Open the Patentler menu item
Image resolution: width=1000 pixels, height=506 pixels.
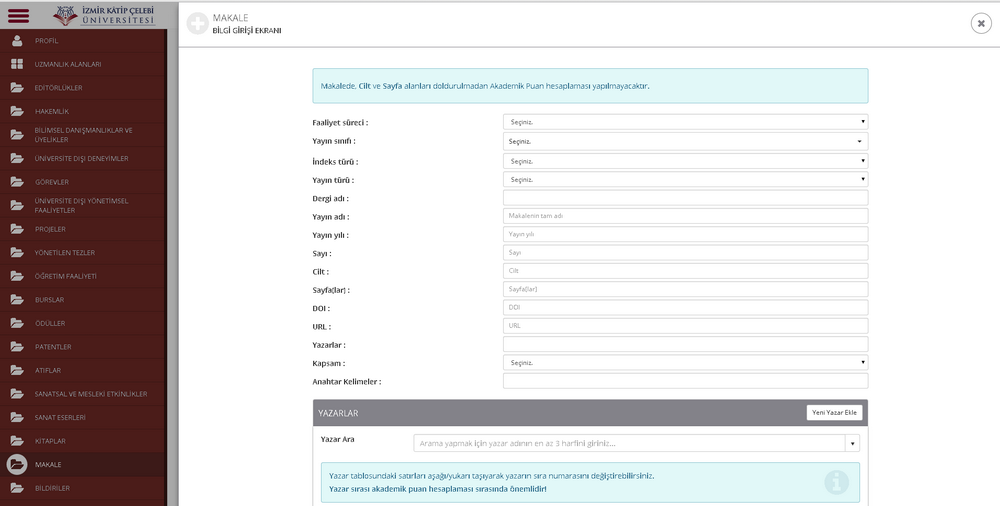[x=53, y=347]
